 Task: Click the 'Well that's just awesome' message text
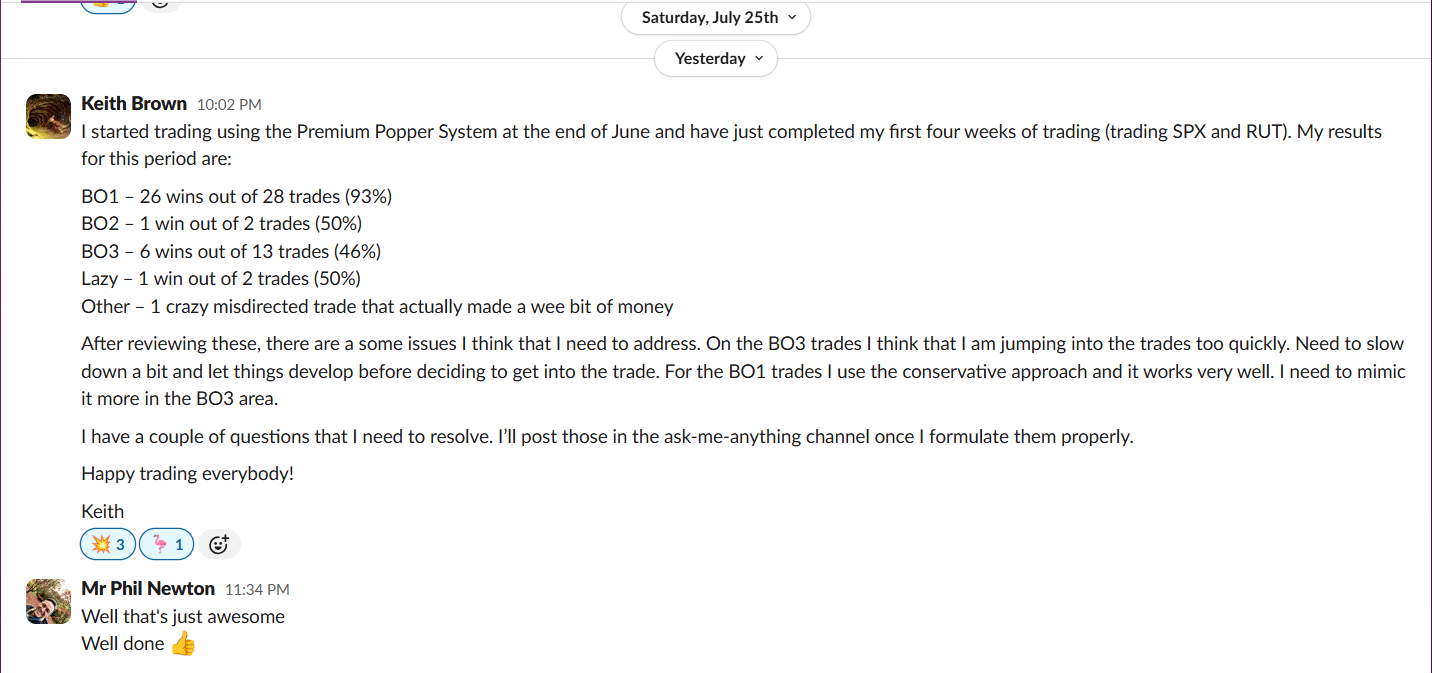[183, 616]
